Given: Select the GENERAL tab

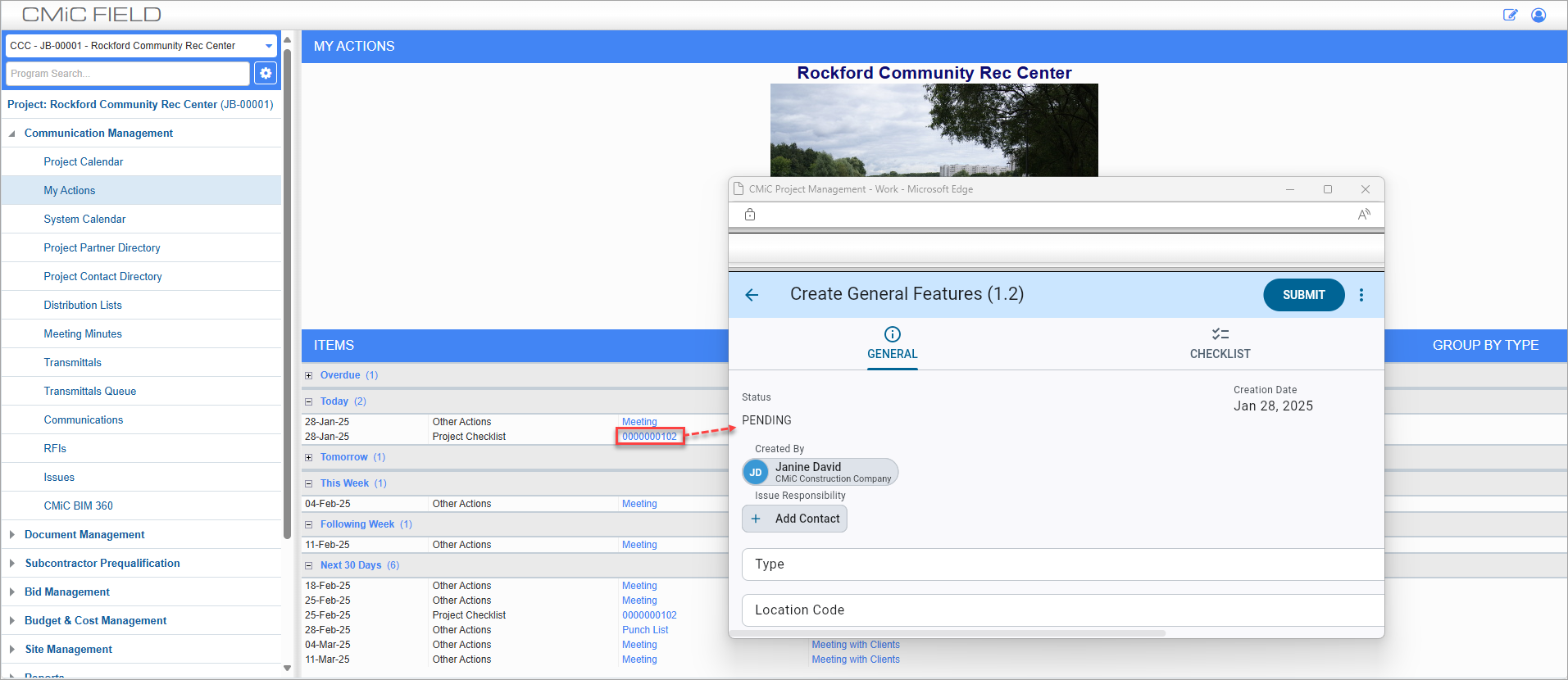Looking at the screenshot, I should pos(892,344).
